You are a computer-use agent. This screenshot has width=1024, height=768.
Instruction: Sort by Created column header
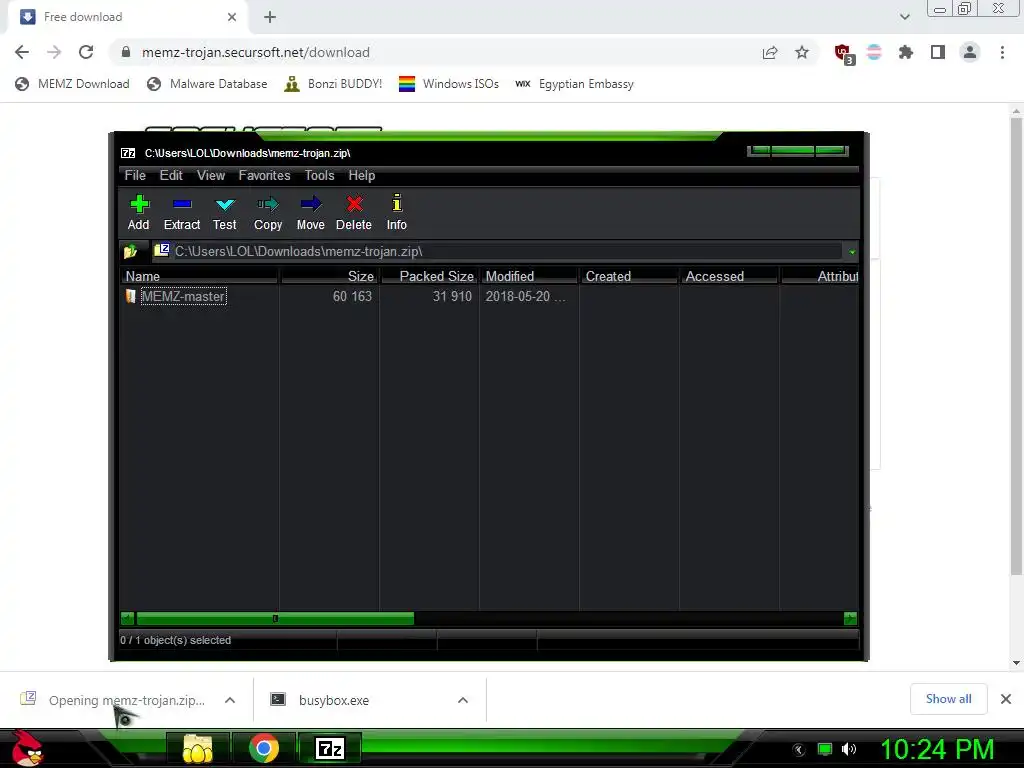(x=629, y=276)
